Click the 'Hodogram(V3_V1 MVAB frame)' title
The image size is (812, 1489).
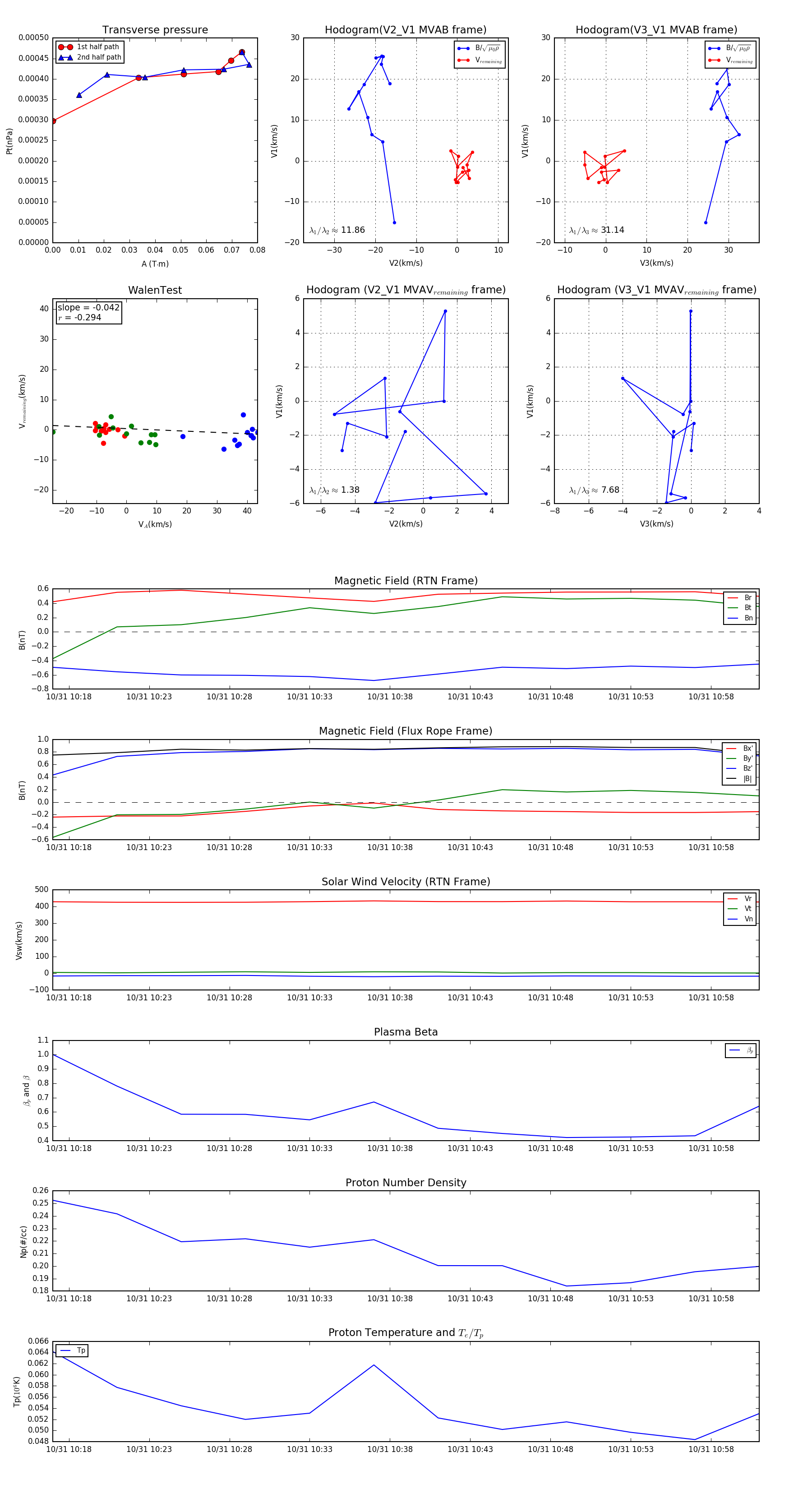pos(656,30)
